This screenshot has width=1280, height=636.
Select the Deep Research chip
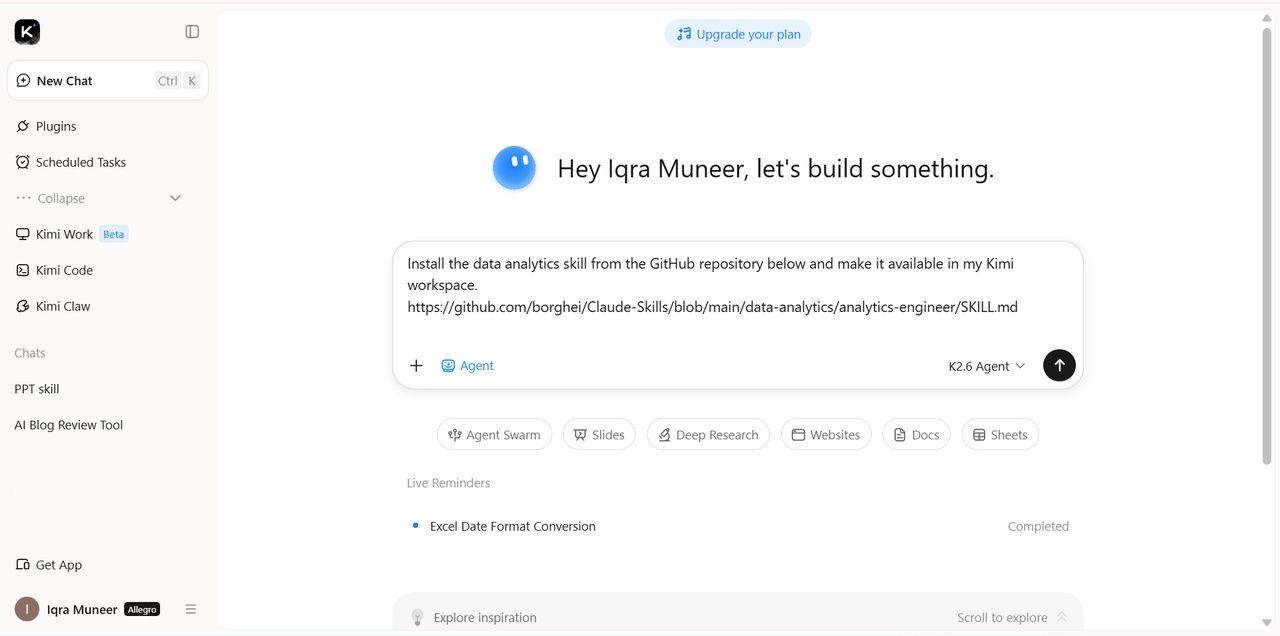708,435
